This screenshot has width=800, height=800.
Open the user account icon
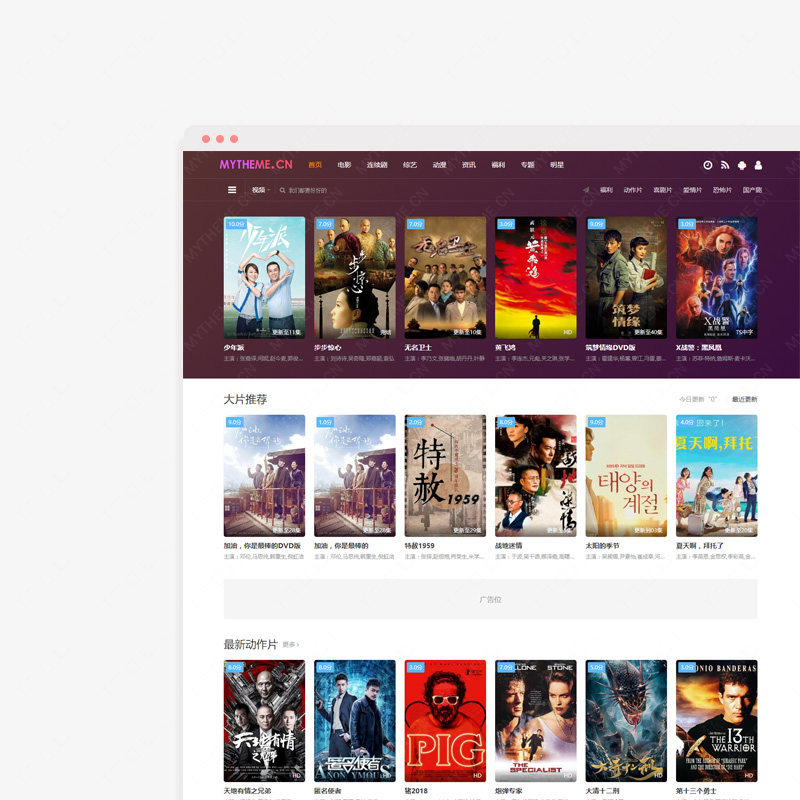point(758,165)
